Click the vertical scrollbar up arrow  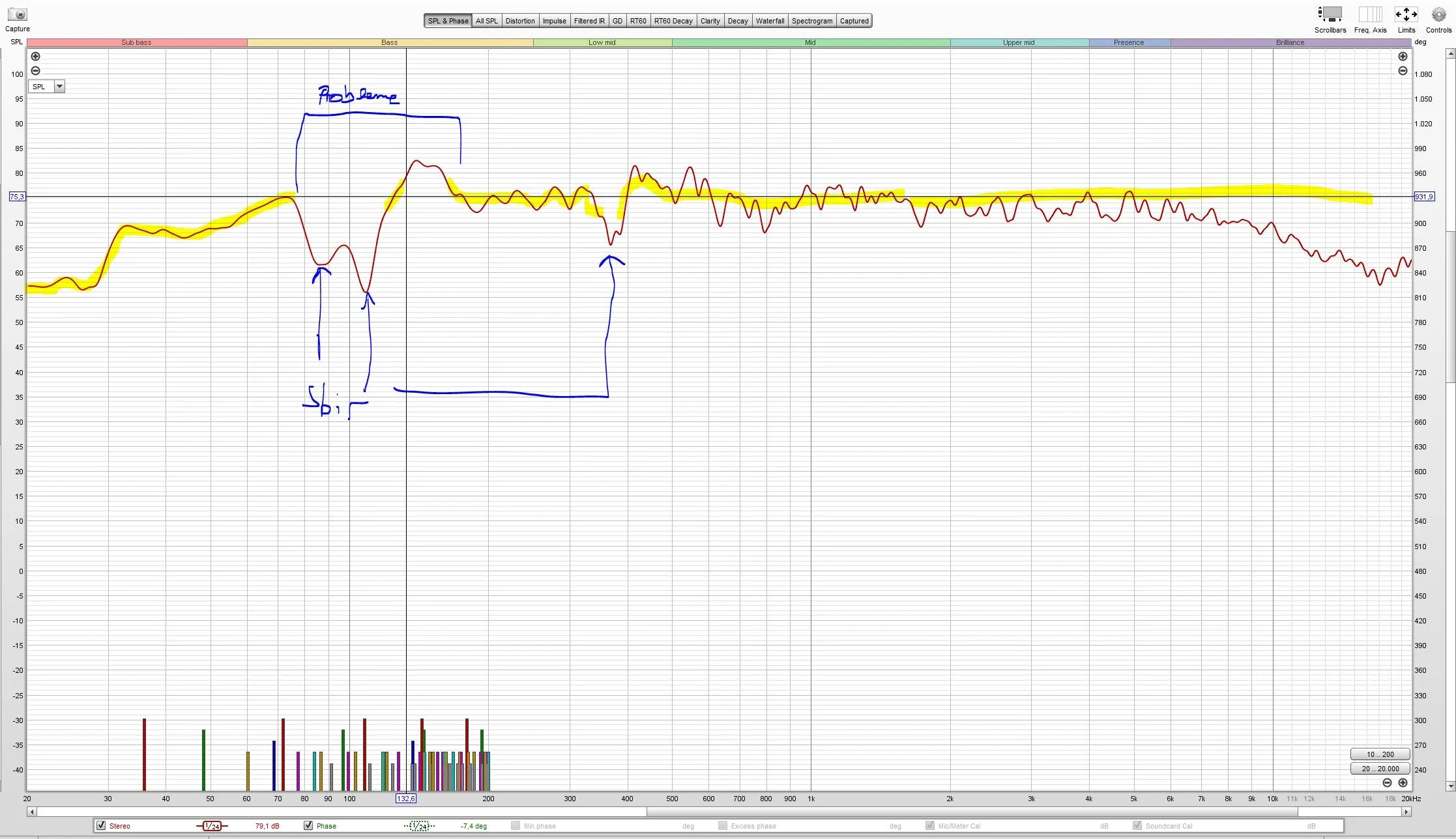coord(1450,54)
